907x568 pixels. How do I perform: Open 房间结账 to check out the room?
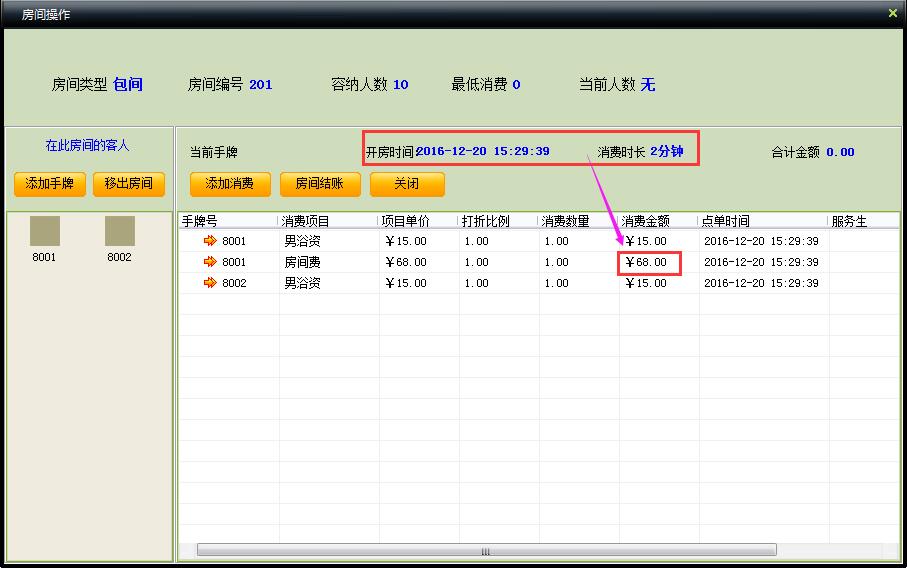(320, 184)
